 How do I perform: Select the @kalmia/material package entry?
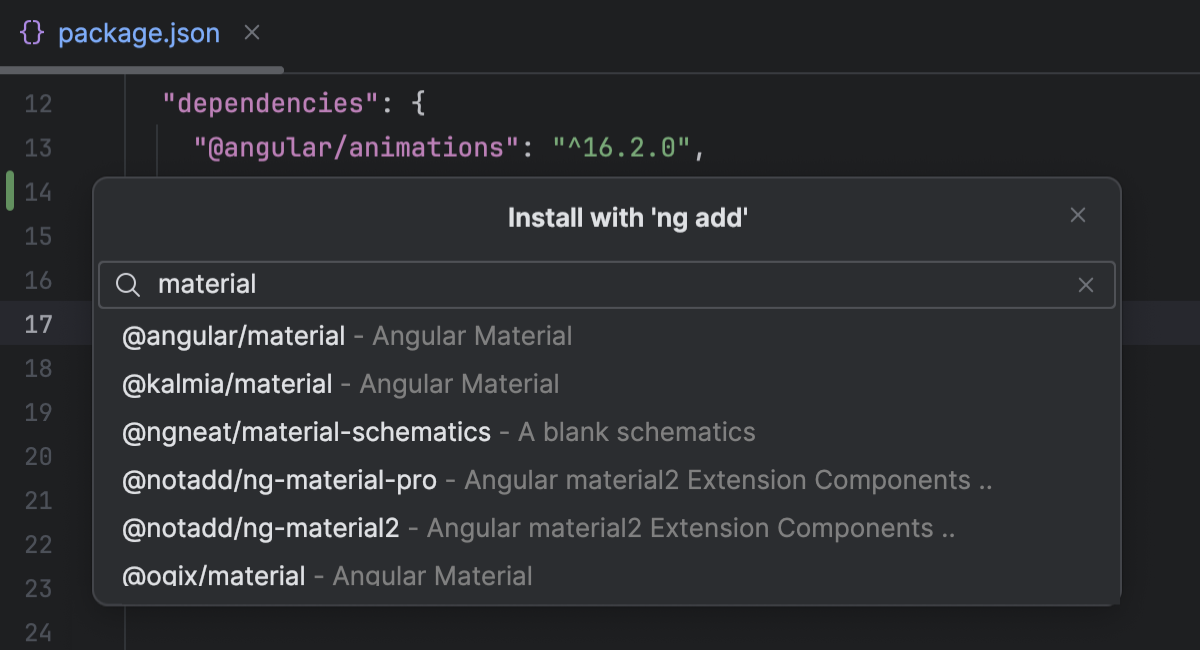[226, 384]
